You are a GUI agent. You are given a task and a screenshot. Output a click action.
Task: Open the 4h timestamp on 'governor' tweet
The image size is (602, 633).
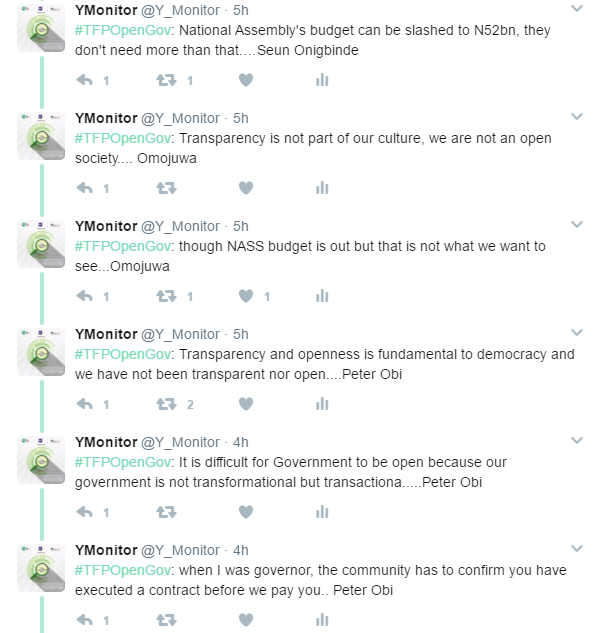(x=240, y=550)
